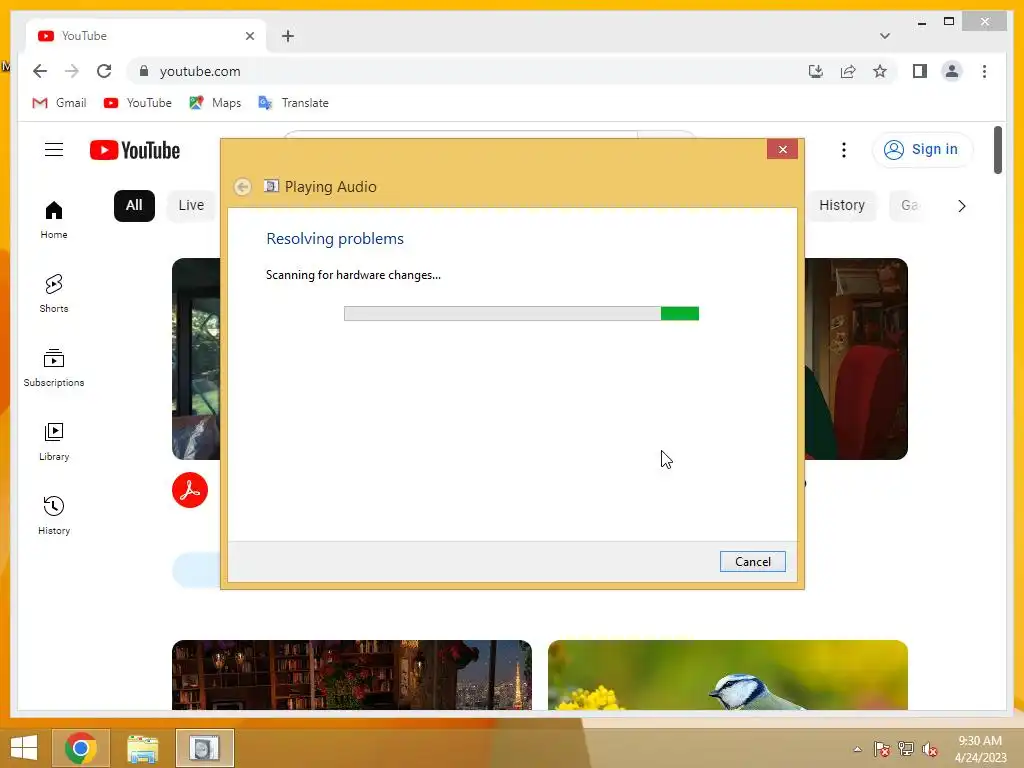Open Translate bookmark
1024x768 pixels.
click(294, 103)
